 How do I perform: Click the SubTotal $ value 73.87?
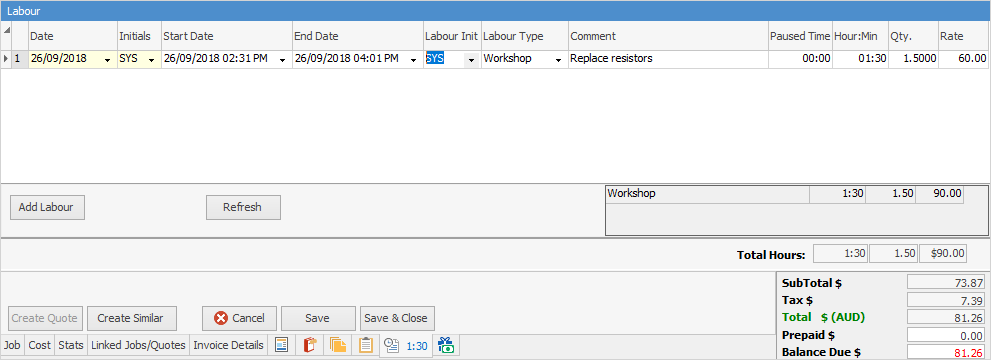pyautogui.click(x=946, y=282)
